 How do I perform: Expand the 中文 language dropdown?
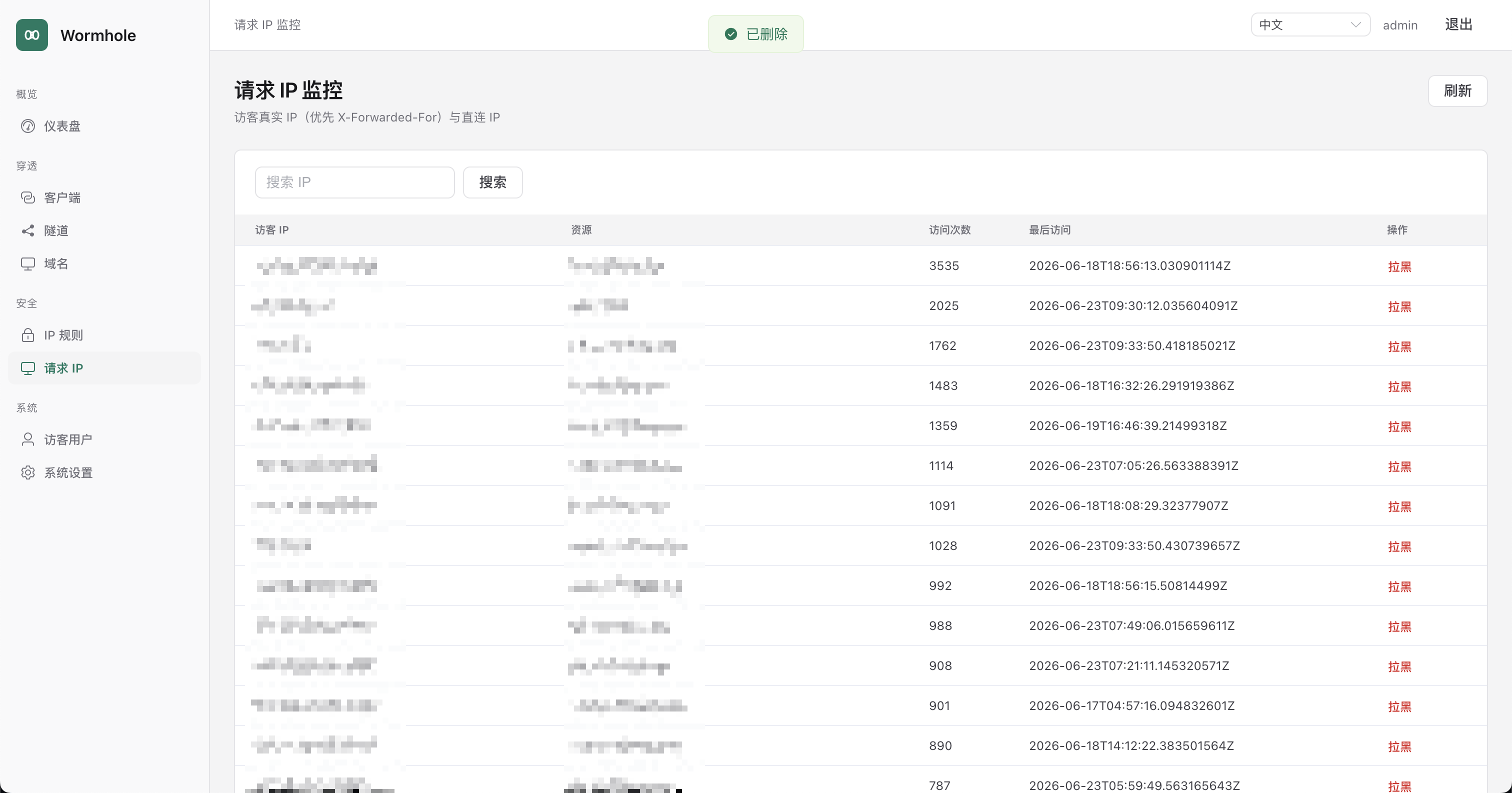click(x=1310, y=24)
